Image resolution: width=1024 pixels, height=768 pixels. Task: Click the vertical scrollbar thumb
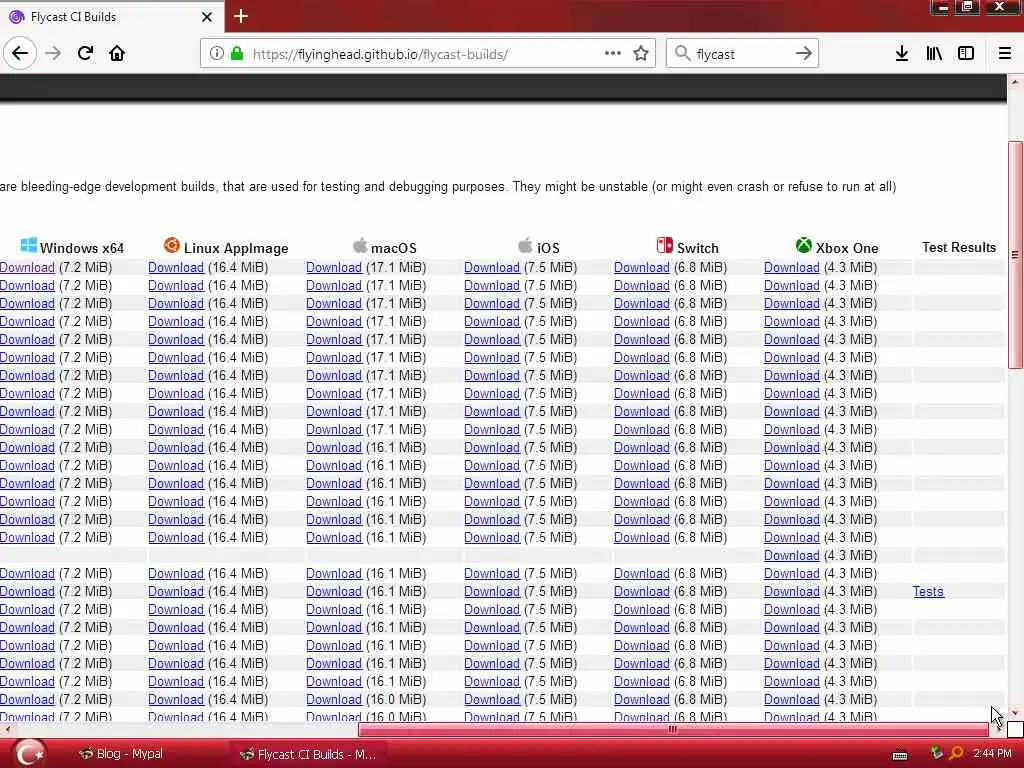pos(1015,255)
